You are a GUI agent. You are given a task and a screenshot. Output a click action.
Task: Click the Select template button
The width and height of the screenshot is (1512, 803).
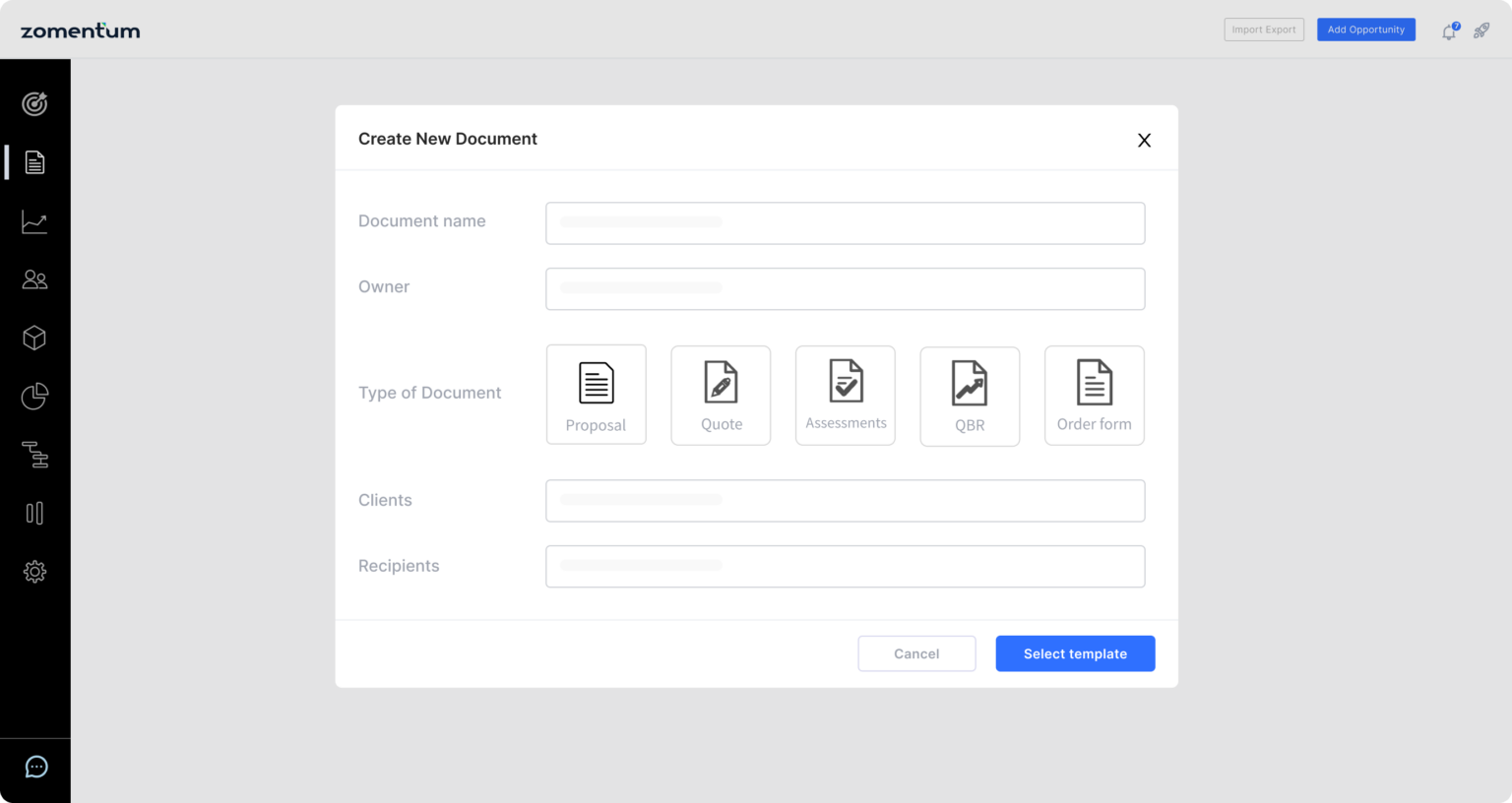tap(1075, 653)
